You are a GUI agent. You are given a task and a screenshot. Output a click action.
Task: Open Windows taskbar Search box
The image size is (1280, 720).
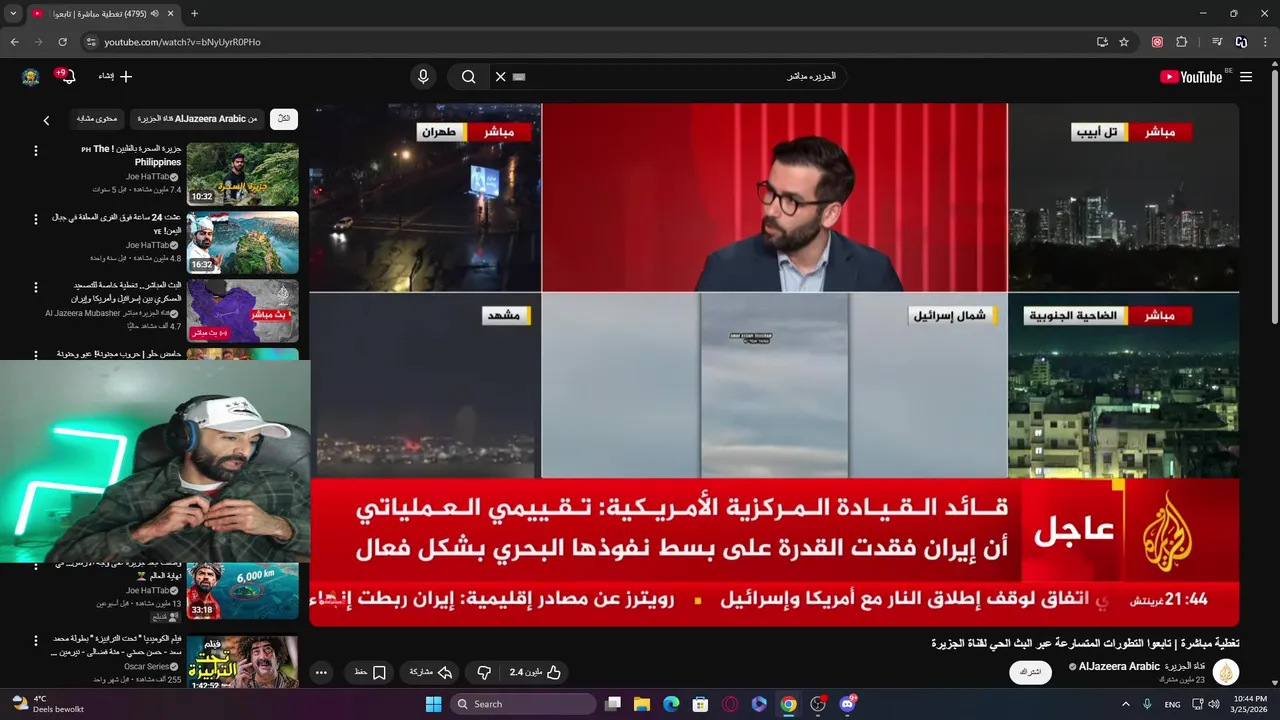click(x=523, y=704)
